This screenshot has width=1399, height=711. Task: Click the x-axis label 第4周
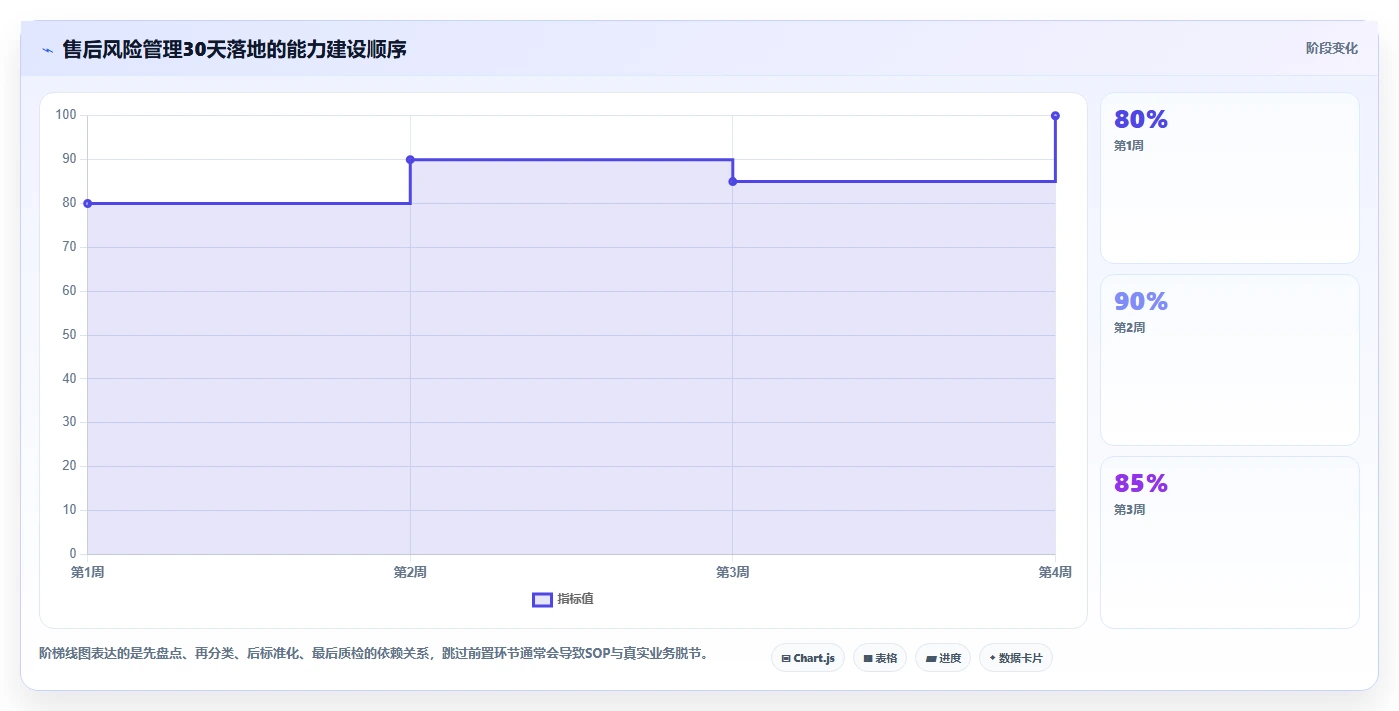pyautogui.click(x=1055, y=572)
